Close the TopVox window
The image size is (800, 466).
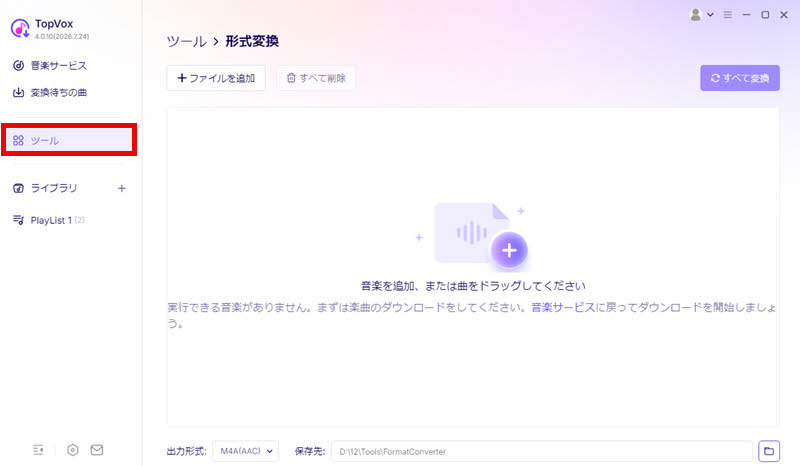(784, 15)
